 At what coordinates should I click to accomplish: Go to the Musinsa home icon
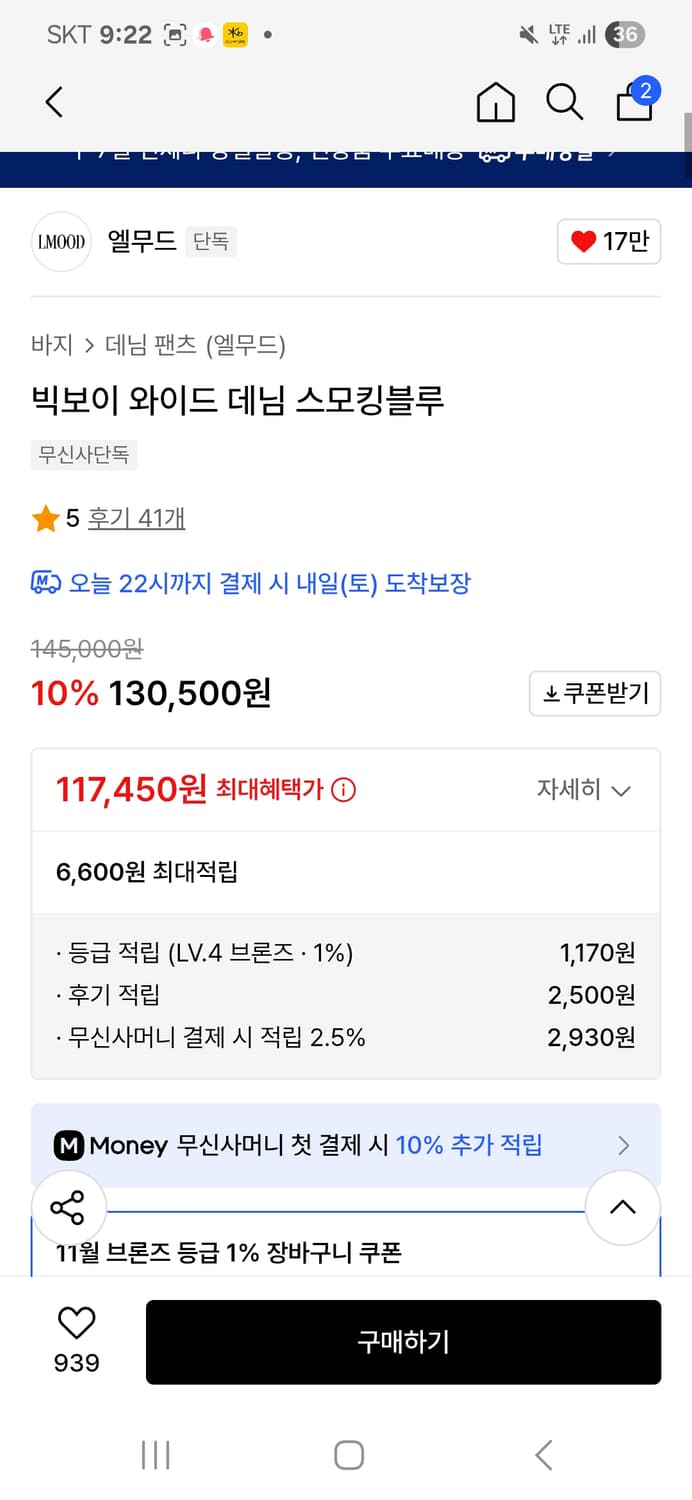[495, 102]
